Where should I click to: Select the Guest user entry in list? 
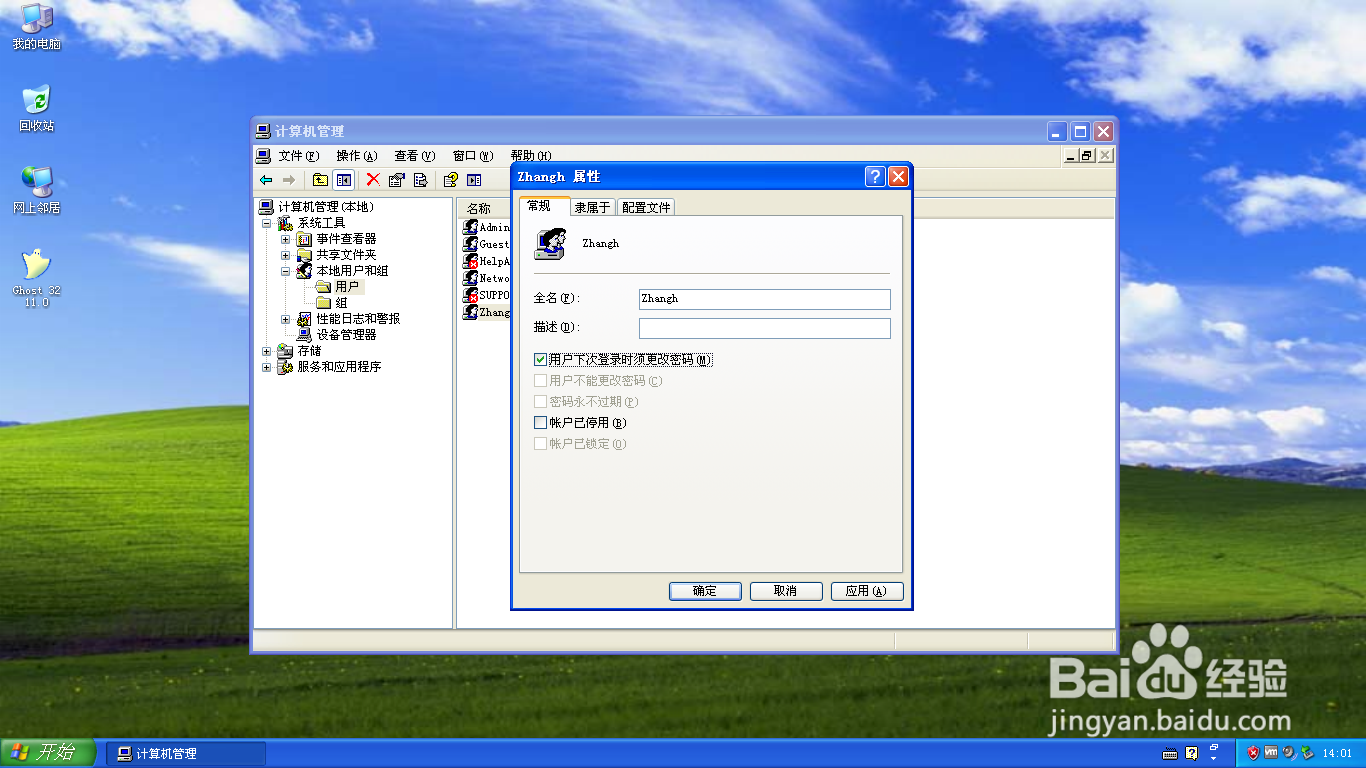pos(487,244)
